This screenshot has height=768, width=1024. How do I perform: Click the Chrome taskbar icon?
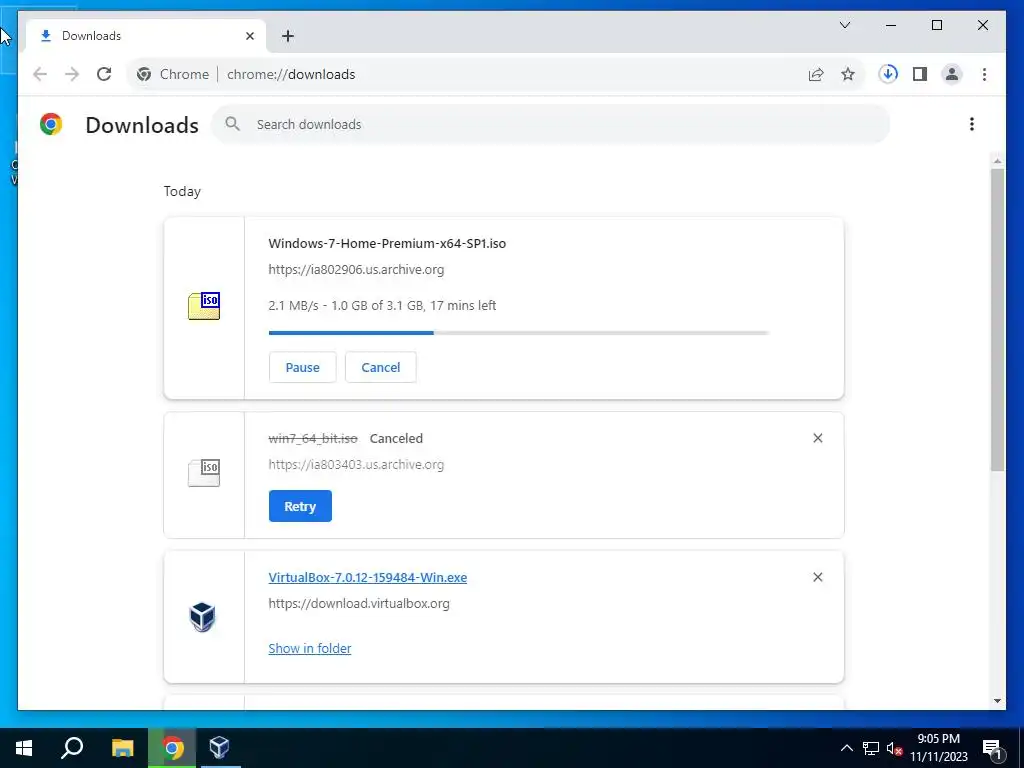[173, 748]
